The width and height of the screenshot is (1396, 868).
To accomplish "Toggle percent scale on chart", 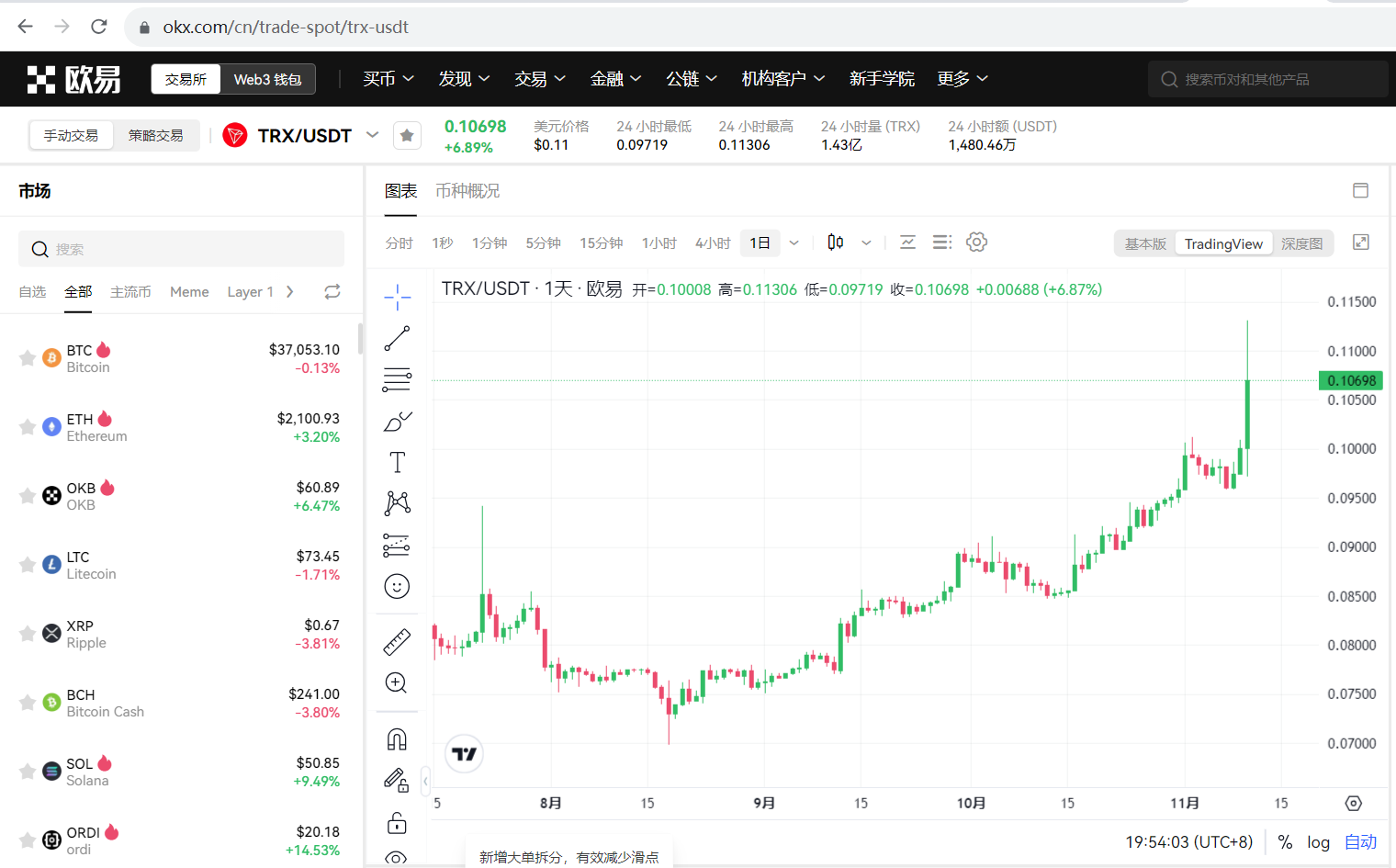I will [x=1285, y=842].
